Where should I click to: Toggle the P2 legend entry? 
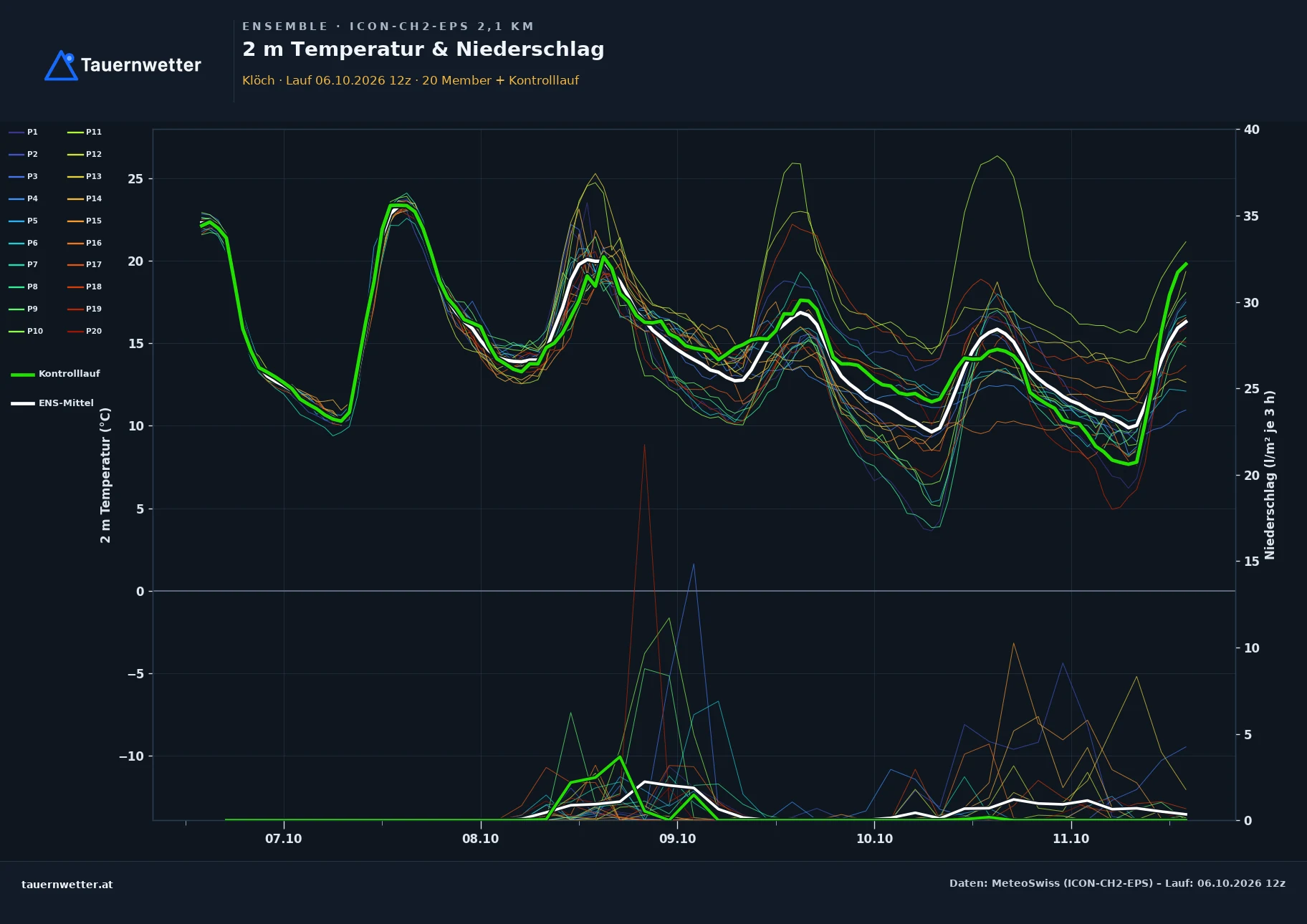(23, 154)
